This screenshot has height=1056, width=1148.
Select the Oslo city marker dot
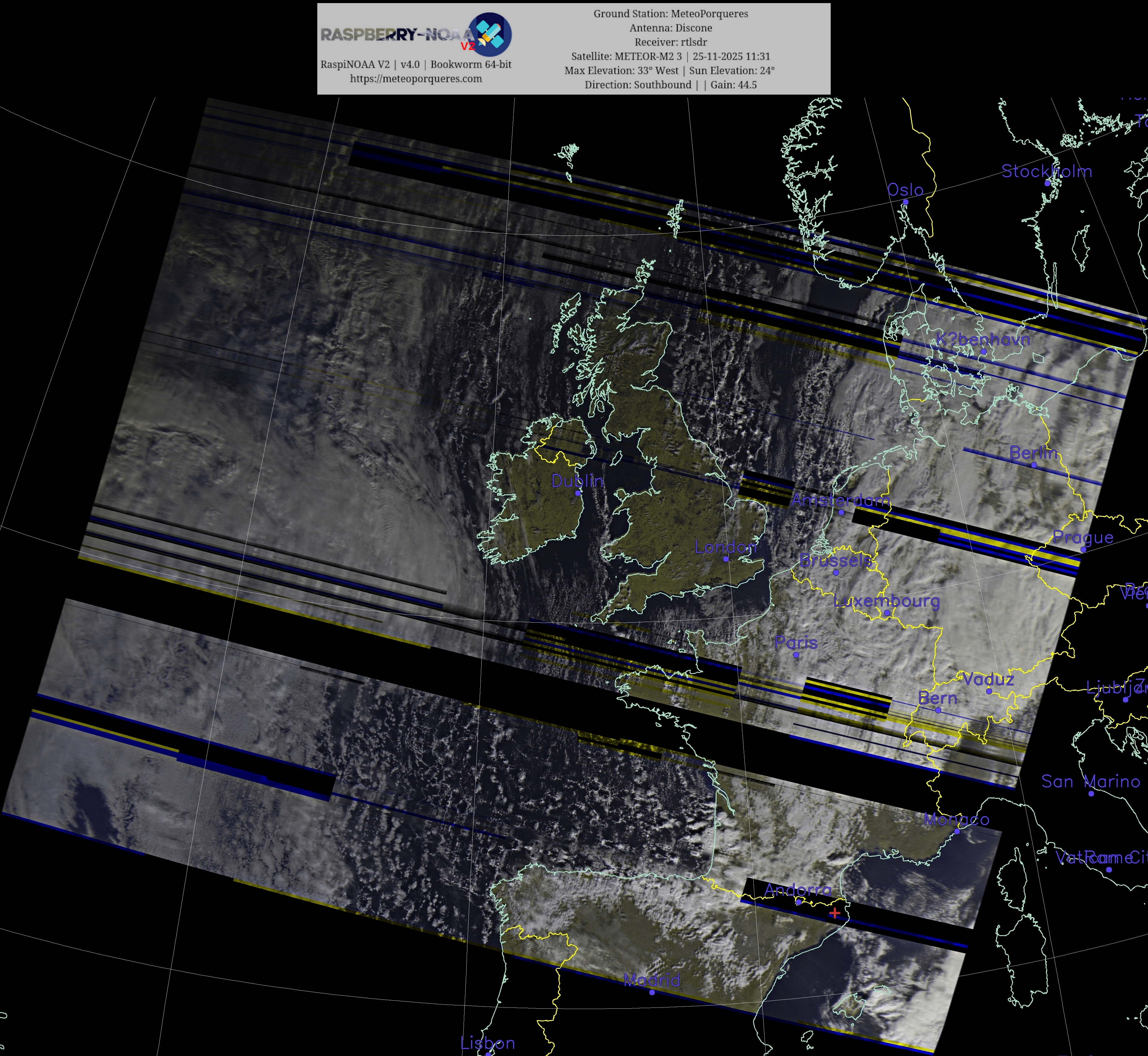[905, 202]
